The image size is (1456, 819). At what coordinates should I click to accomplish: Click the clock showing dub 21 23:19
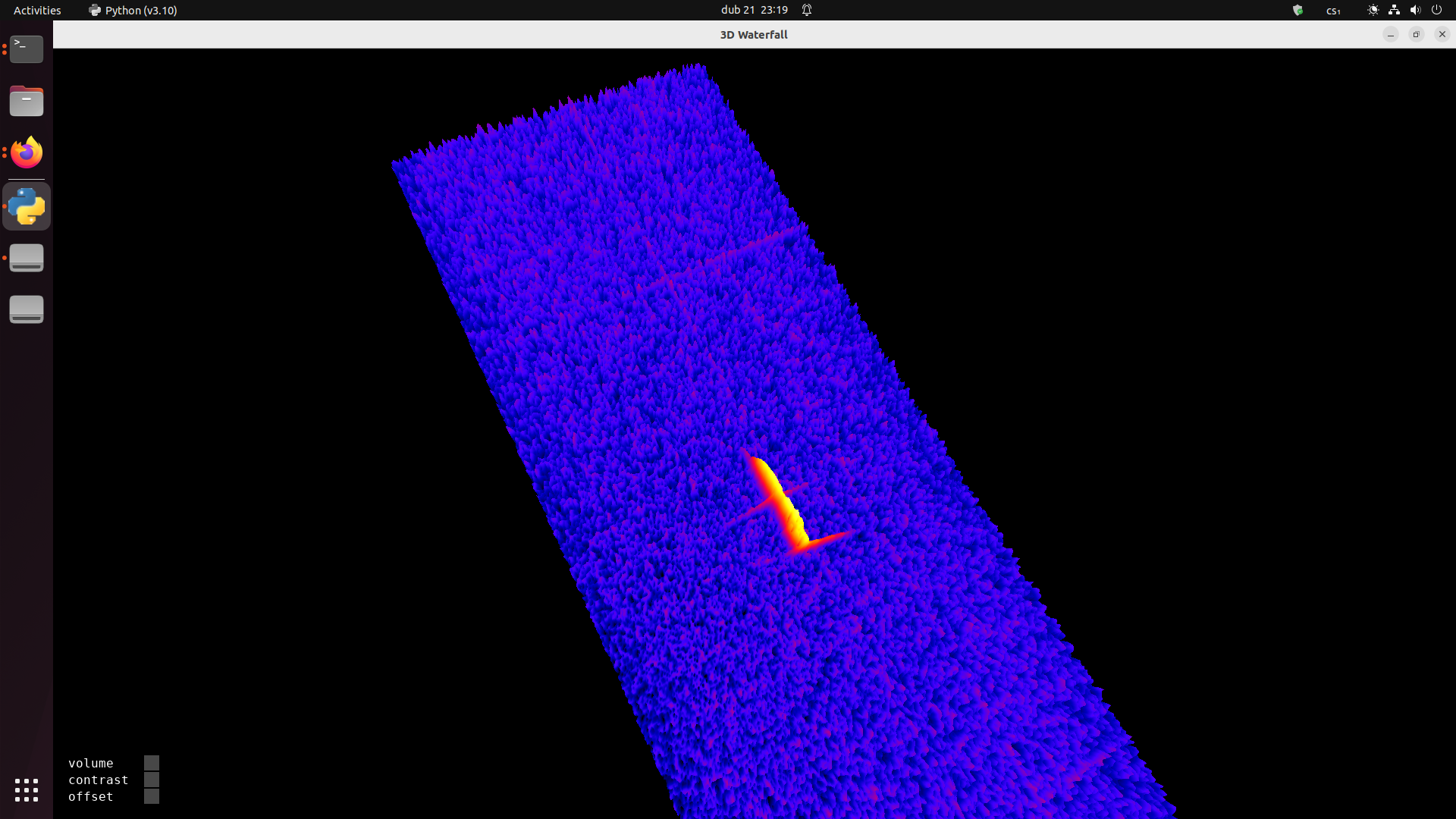pos(754,10)
